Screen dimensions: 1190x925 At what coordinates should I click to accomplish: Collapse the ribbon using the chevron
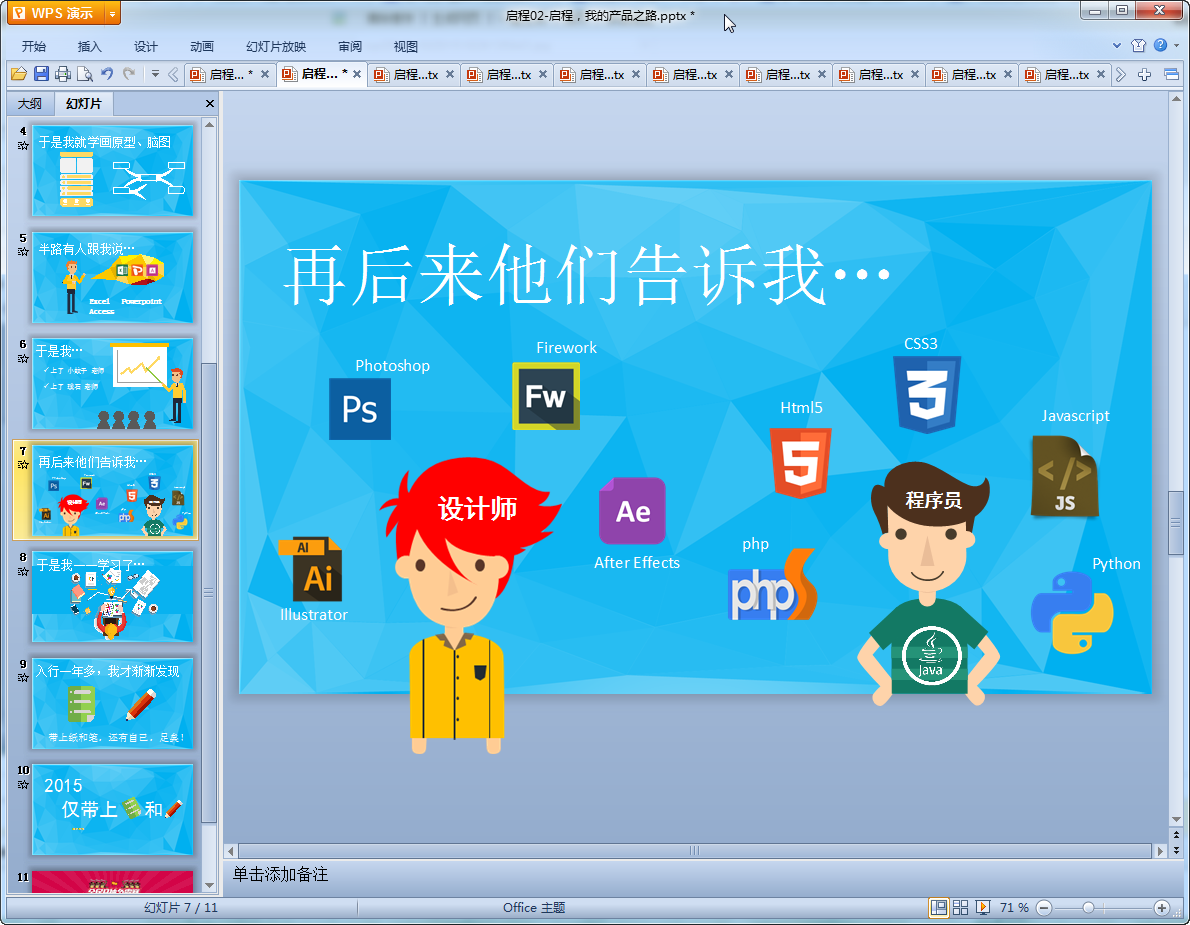1117,46
